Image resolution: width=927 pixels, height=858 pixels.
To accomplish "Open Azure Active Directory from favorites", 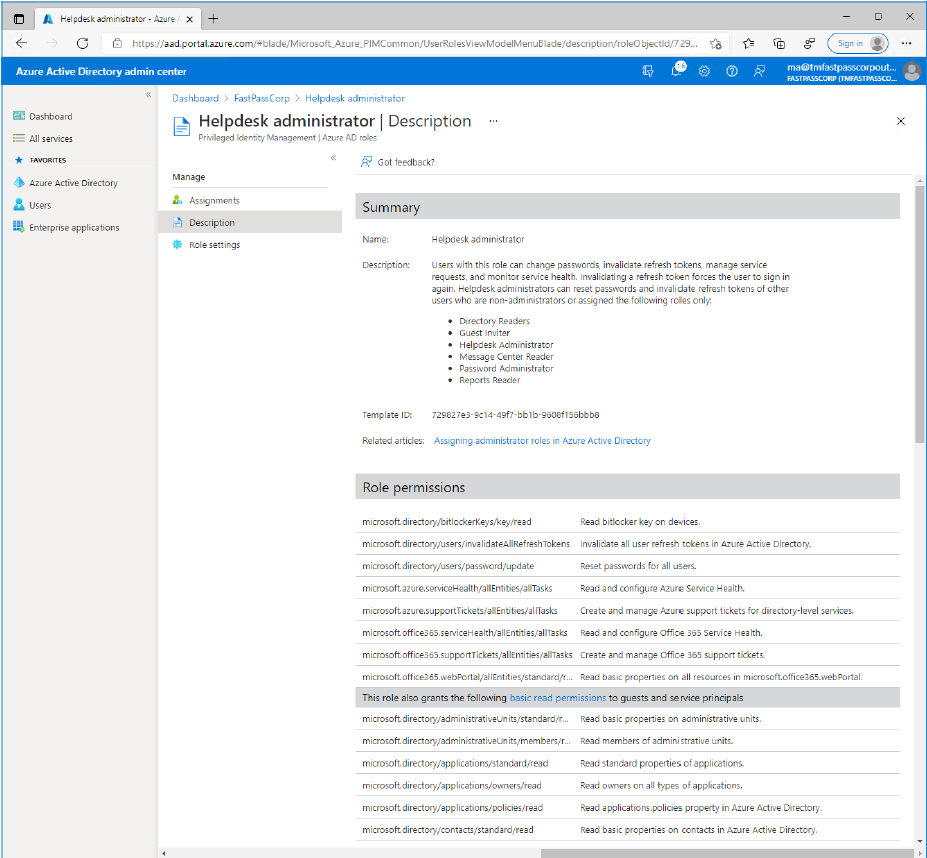I will coord(73,183).
